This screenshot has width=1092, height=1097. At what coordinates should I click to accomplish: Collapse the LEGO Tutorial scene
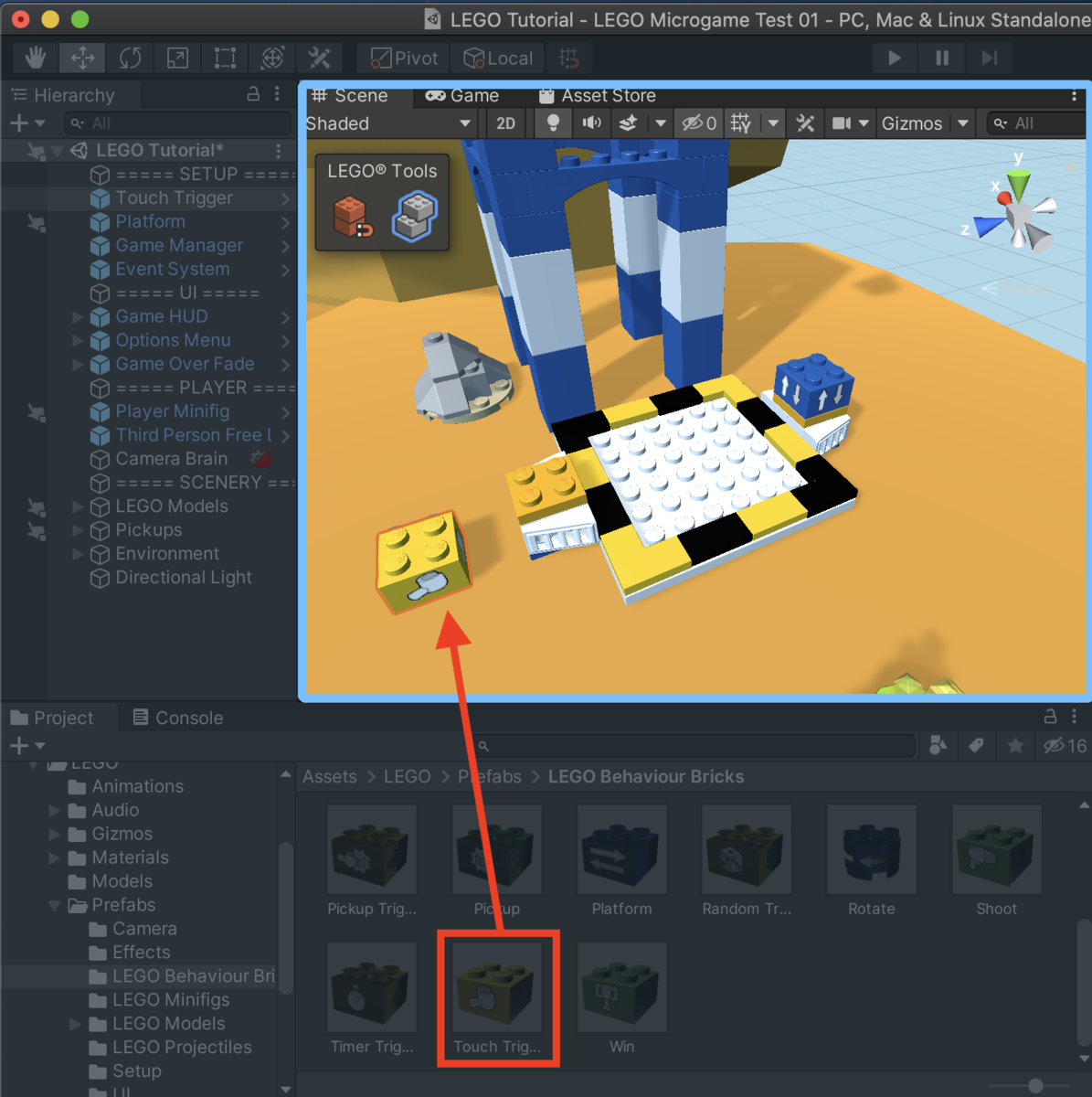[x=58, y=150]
